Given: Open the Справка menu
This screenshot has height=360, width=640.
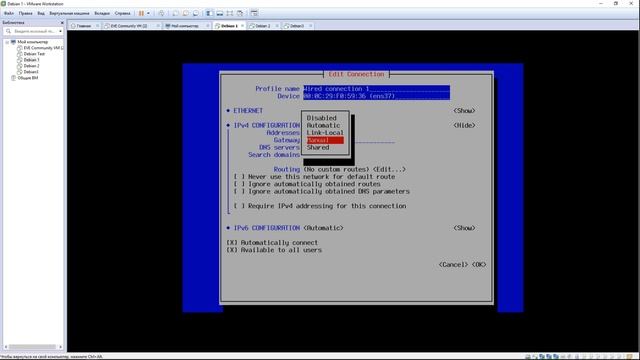Looking at the screenshot, I should click(122, 13).
